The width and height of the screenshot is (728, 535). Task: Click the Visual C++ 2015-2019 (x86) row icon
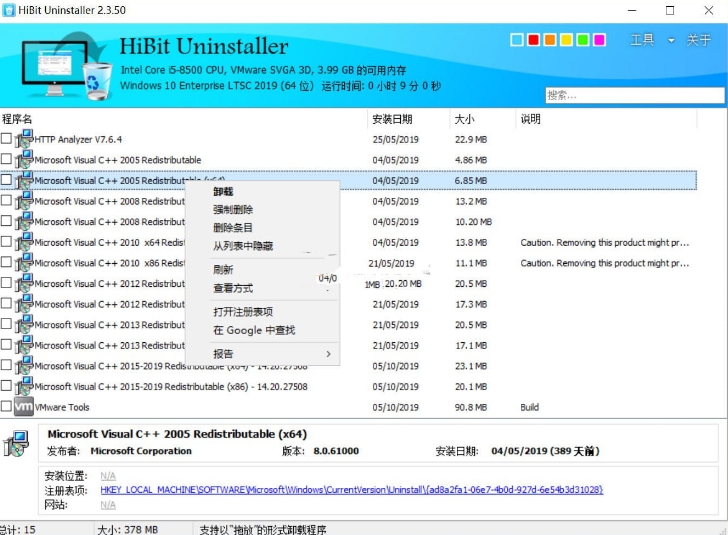24,386
